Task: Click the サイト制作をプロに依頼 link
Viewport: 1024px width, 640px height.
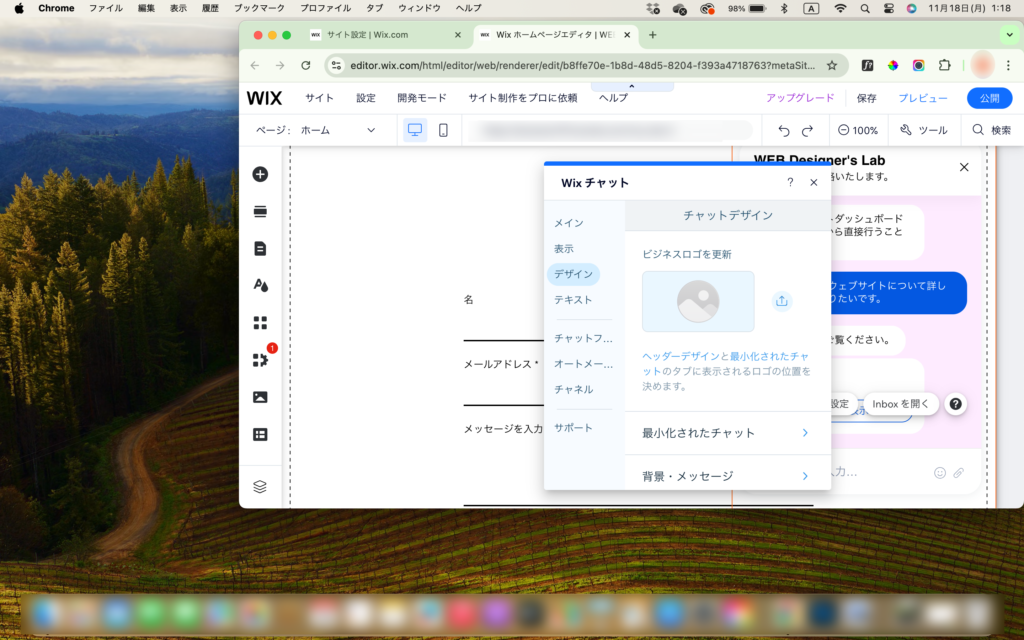Action: 522,98
